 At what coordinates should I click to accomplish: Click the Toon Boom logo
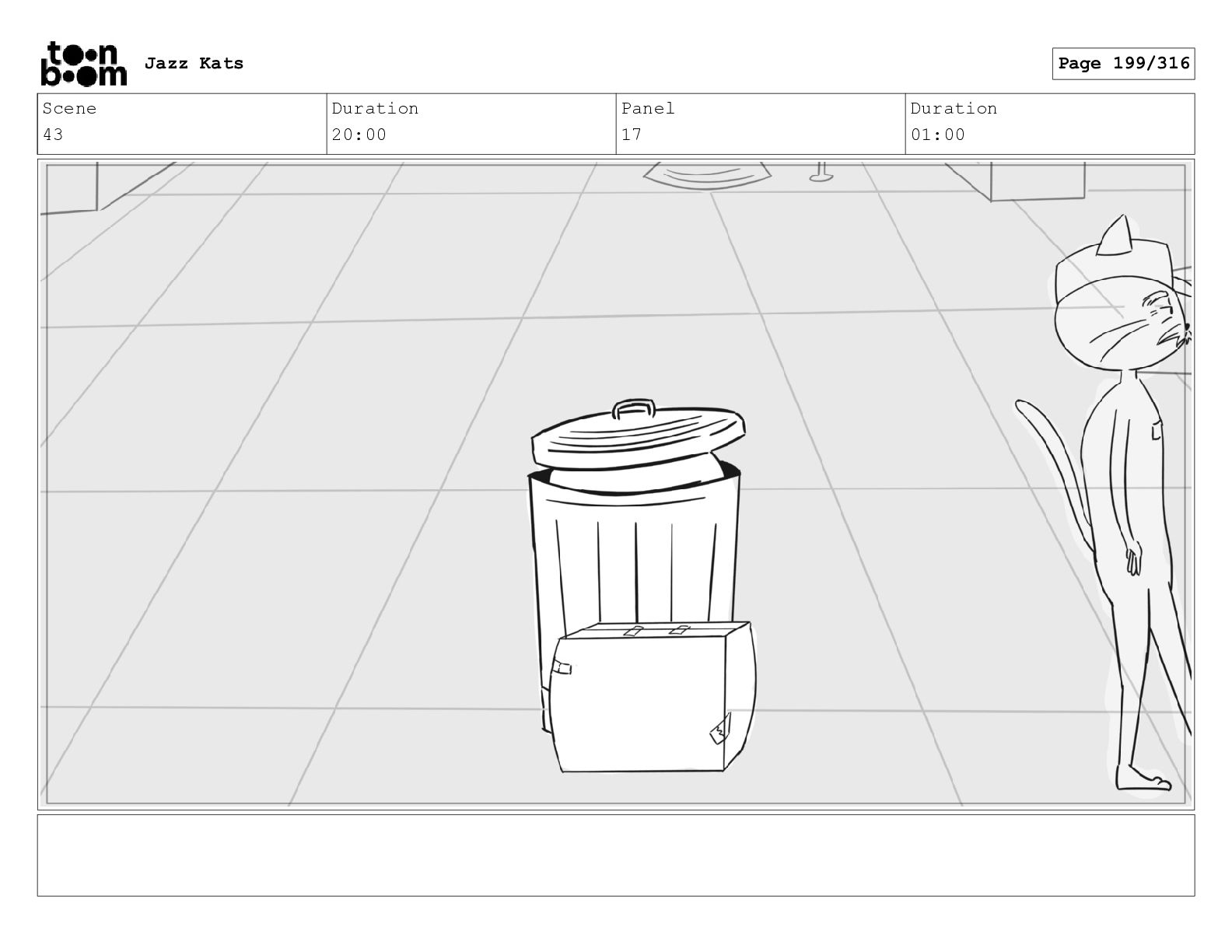[83, 63]
